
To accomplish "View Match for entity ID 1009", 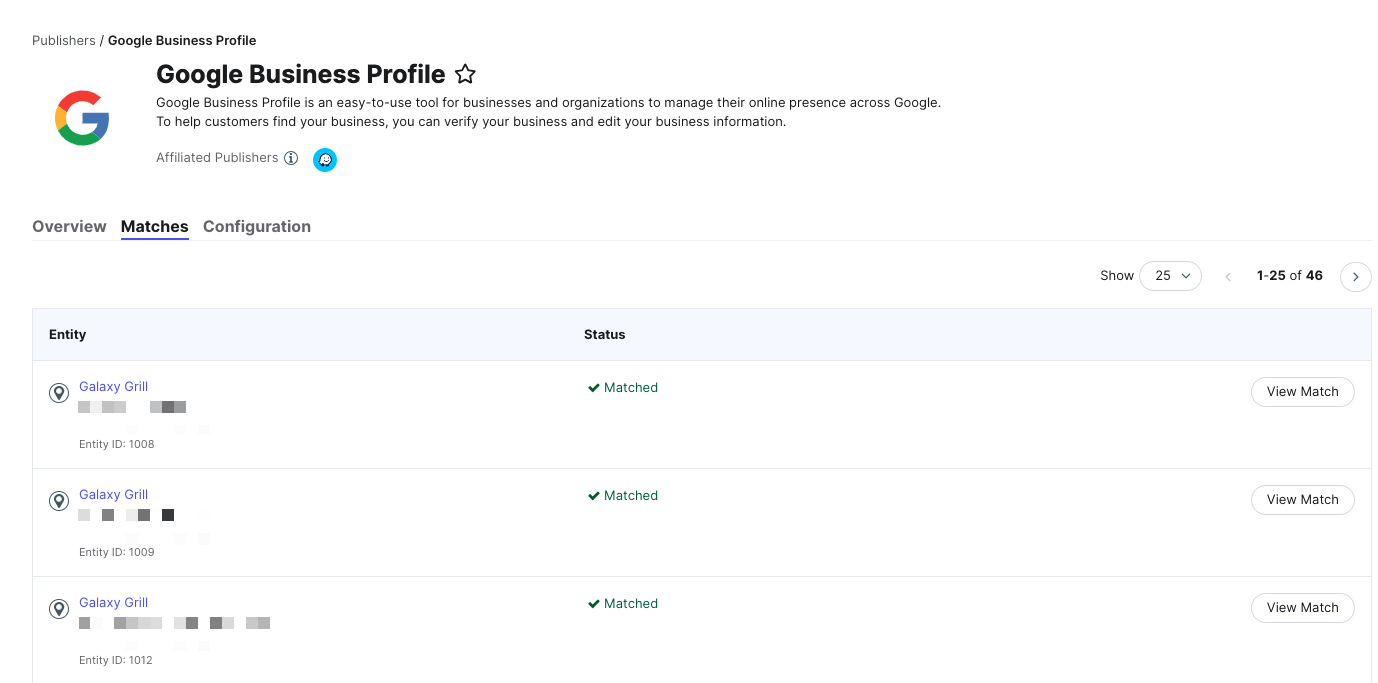I will (1302, 500).
